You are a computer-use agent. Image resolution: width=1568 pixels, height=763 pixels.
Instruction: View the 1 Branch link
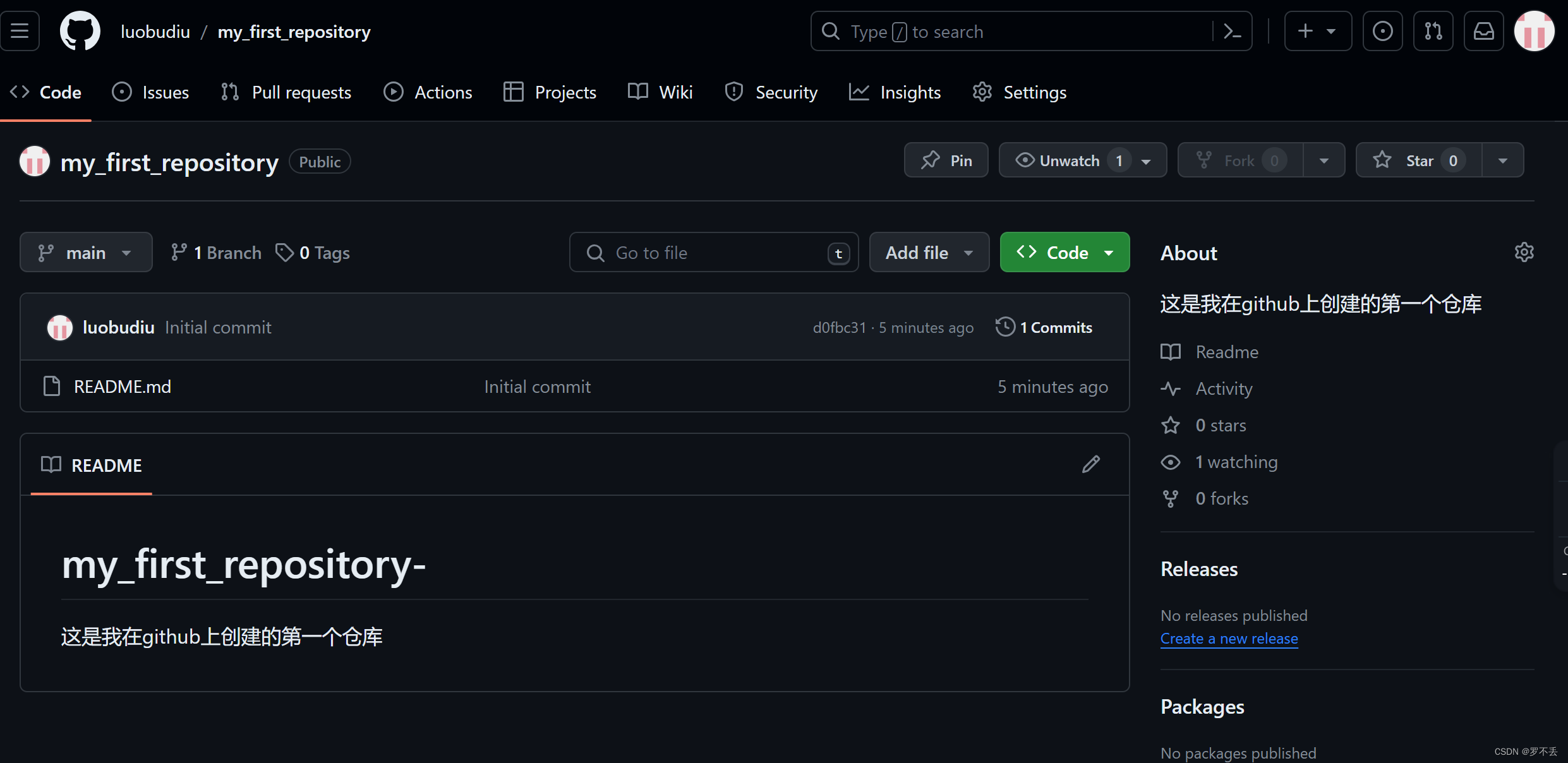coord(216,253)
